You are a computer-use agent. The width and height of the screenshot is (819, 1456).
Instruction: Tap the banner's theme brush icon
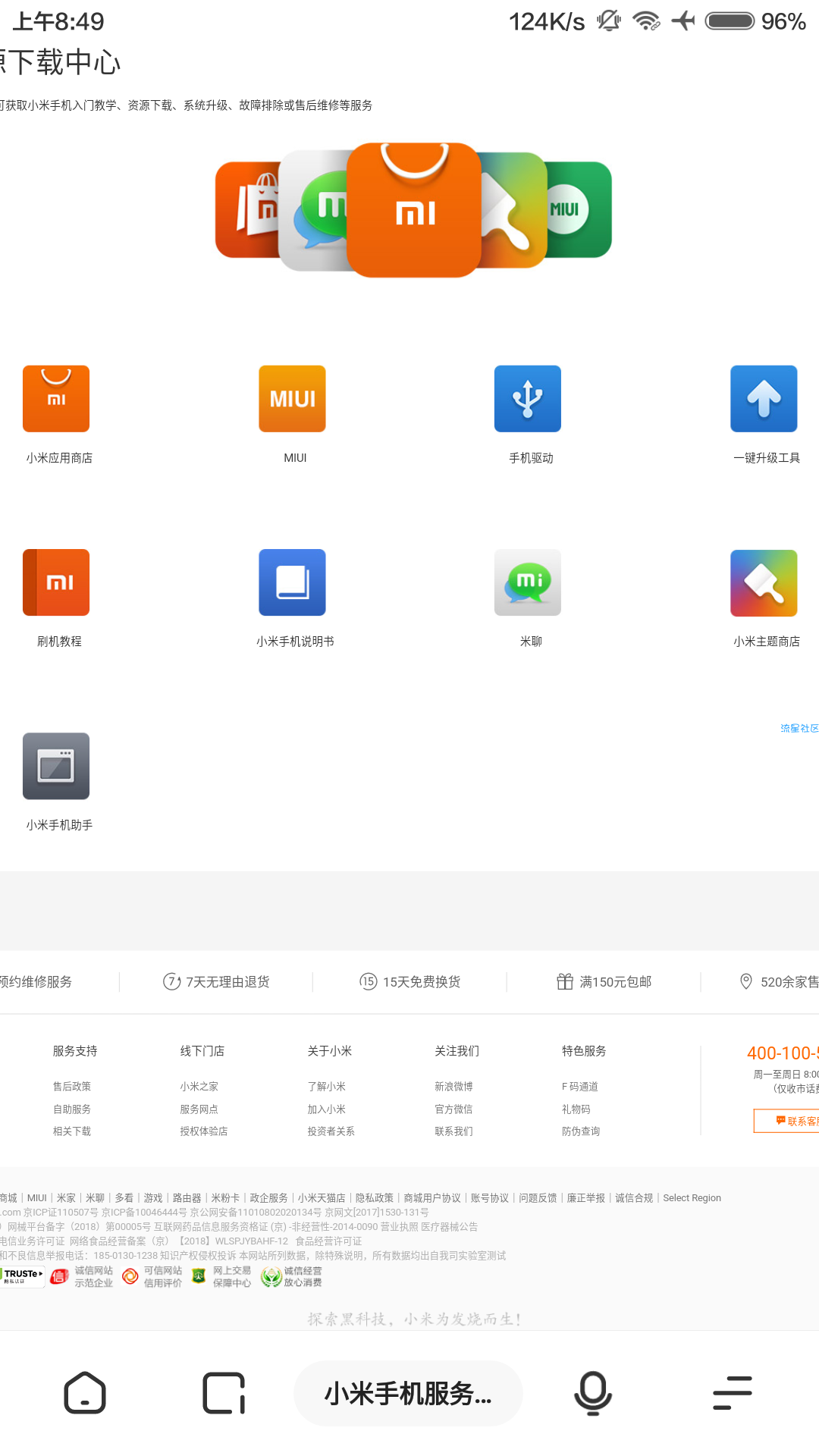coord(513,210)
